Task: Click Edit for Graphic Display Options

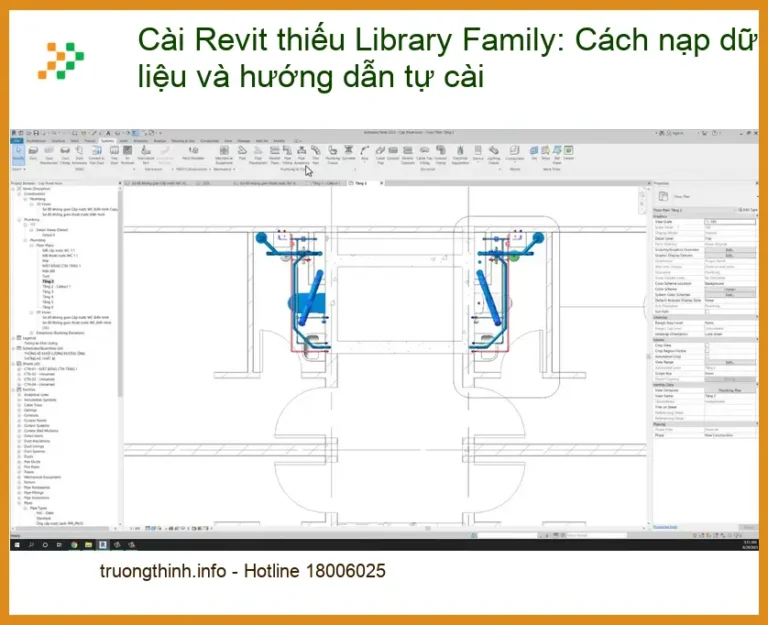Action: tap(729, 255)
